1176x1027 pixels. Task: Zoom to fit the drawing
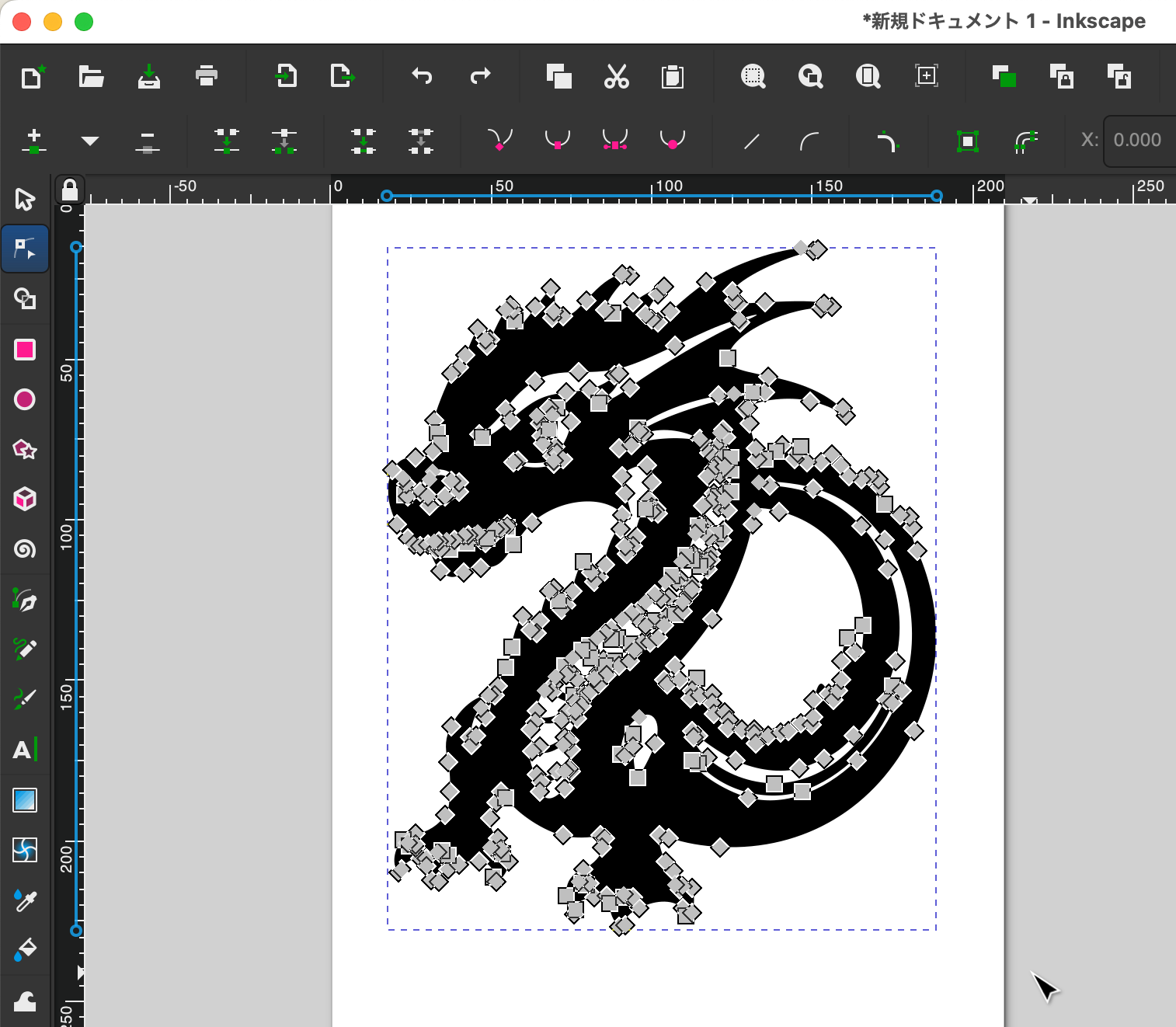click(x=811, y=76)
